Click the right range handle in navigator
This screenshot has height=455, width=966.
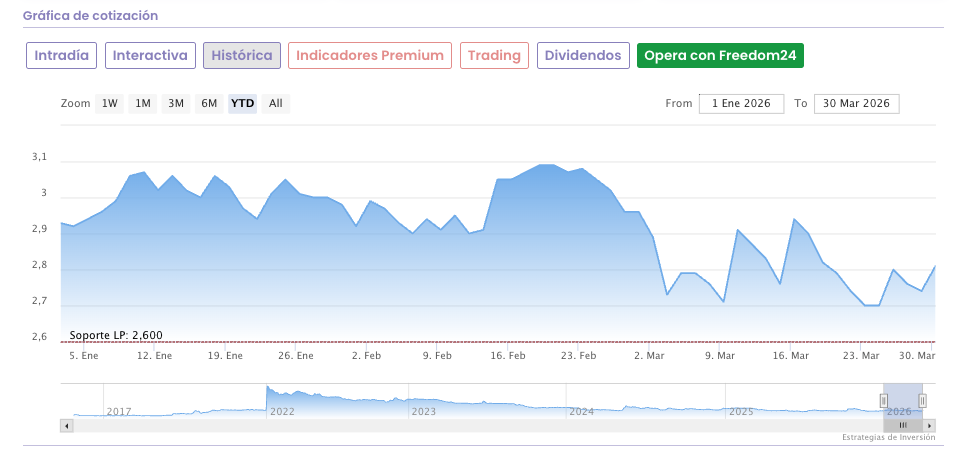[x=922, y=400]
